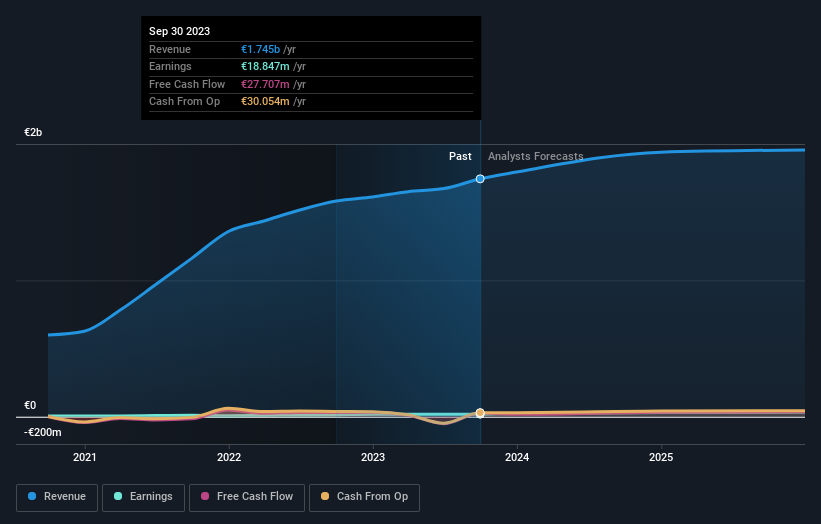Toggle the Cash From Op legend button
This screenshot has width=821, height=524.
[364, 497]
